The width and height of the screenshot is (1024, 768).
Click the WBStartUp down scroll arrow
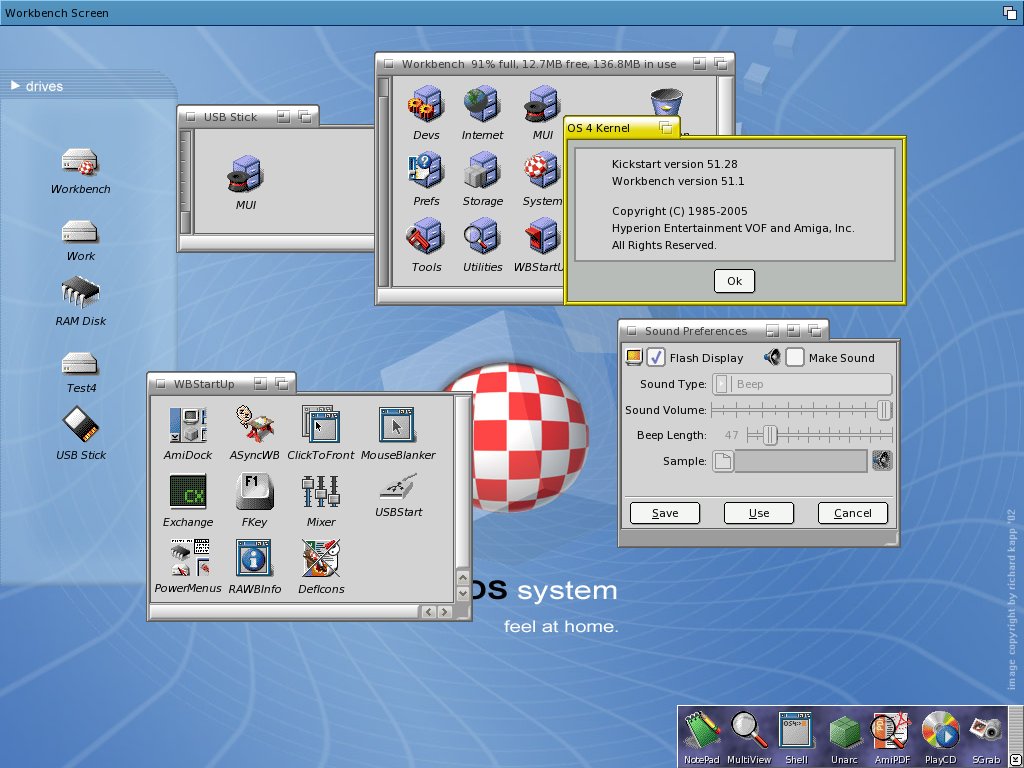(x=461, y=593)
